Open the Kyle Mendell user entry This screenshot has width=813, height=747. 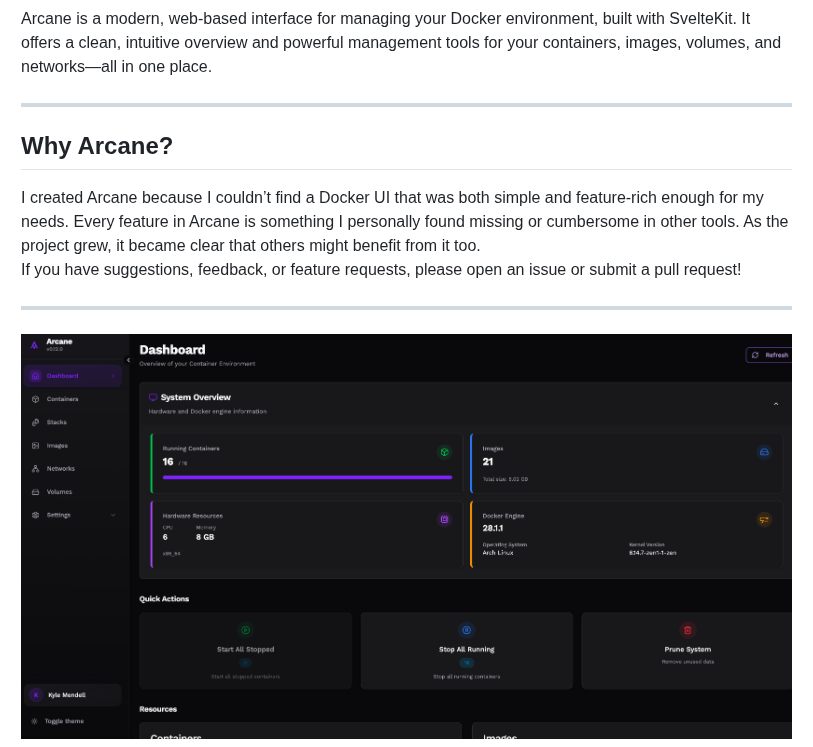pyautogui.click(x=73, y=695)
